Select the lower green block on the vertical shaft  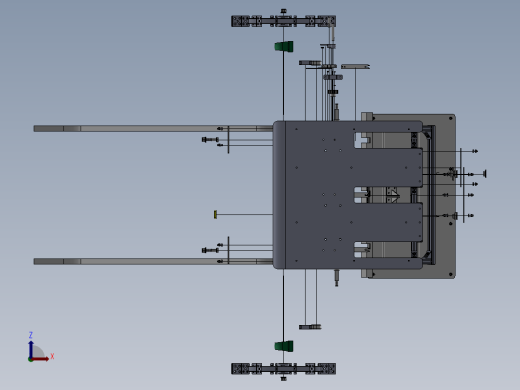(284, 346)
